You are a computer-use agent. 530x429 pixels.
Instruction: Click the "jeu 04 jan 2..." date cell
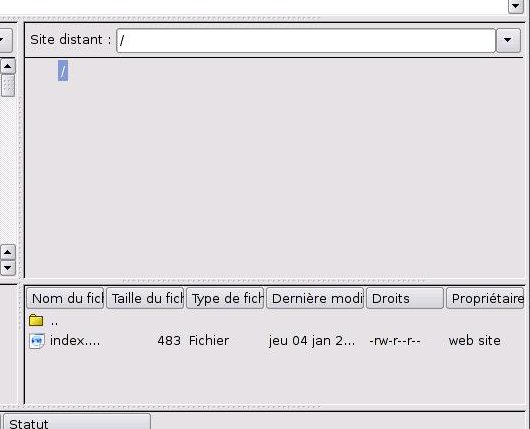point(312,341)
